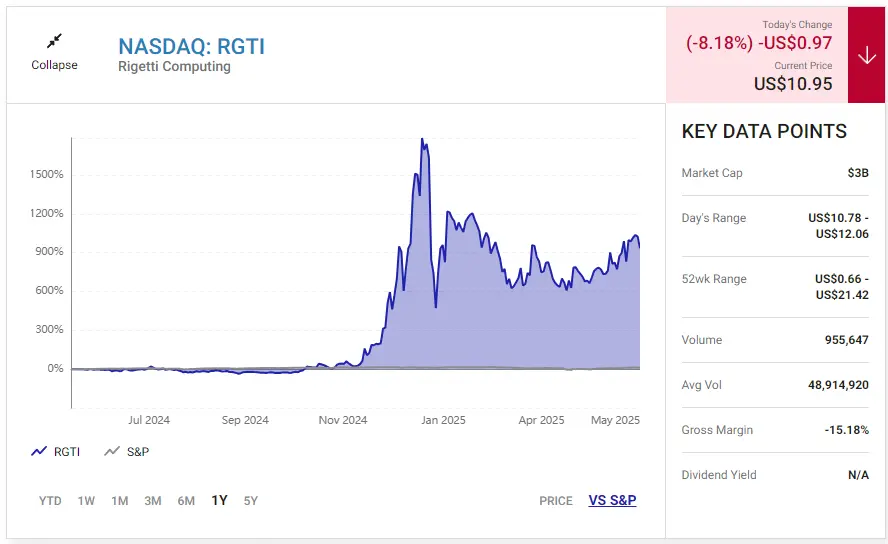Image resolution: width=888 pixels, height=544 pixels.
Task: Select the 1M time range
Action: click(x=119, y=501)
